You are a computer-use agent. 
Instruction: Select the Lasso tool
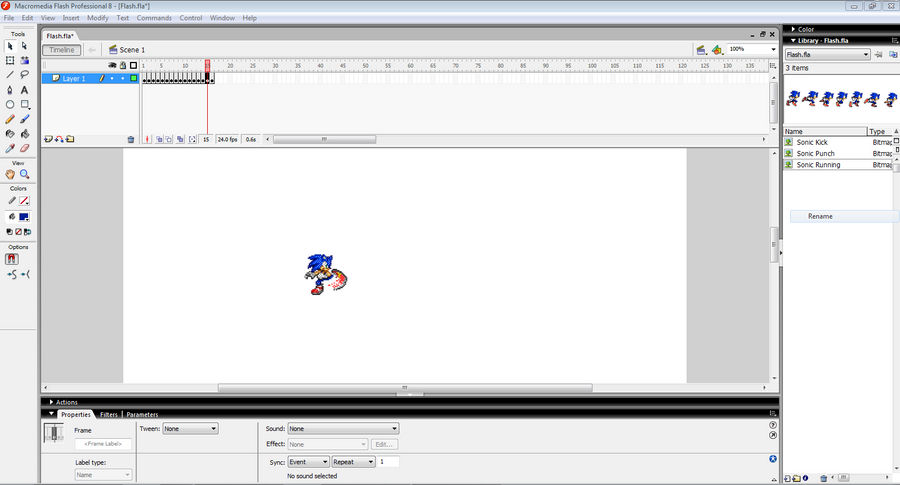[24, 75]
